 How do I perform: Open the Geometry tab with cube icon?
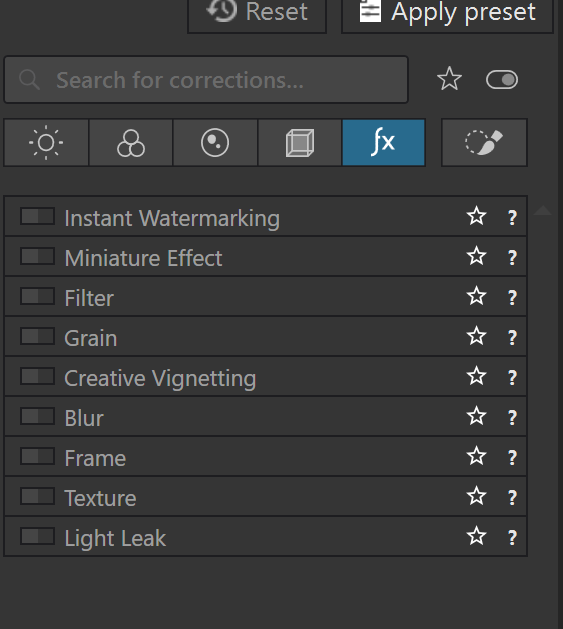coord(300,142)
